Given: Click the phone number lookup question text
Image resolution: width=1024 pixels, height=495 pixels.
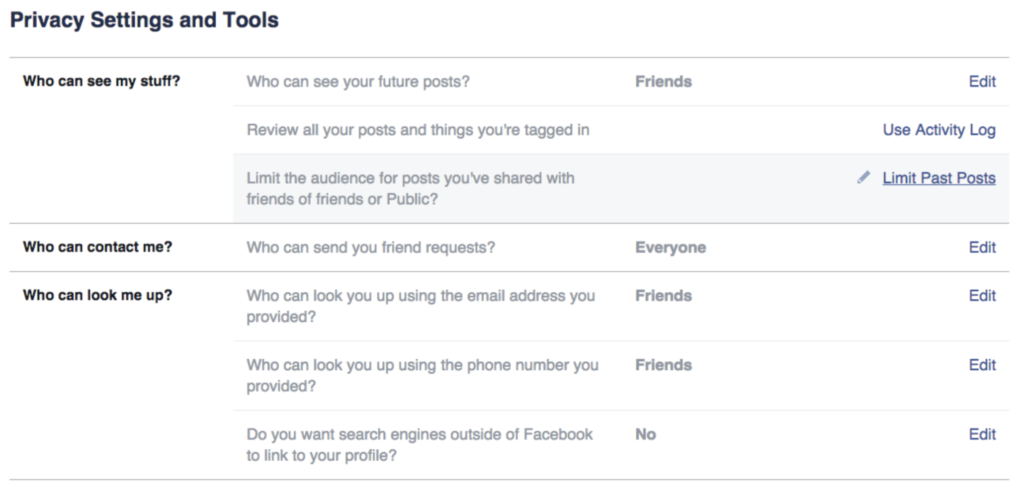Looking at the screenshot, I should [422, 375].
